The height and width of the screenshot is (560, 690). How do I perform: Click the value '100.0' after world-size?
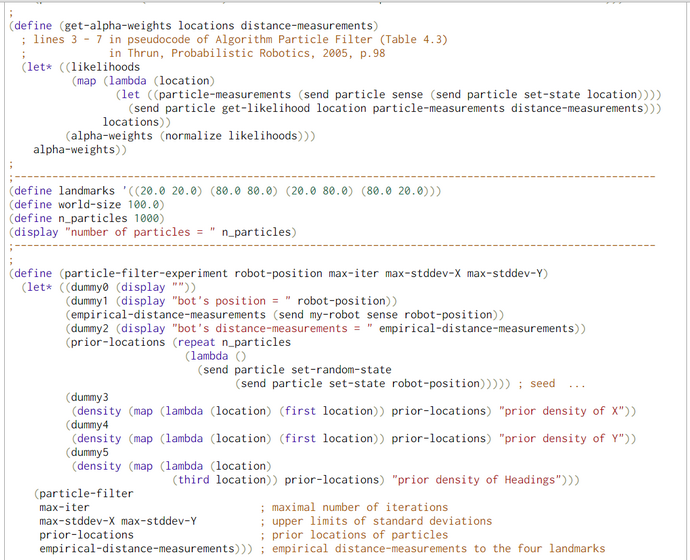point(143,205)
